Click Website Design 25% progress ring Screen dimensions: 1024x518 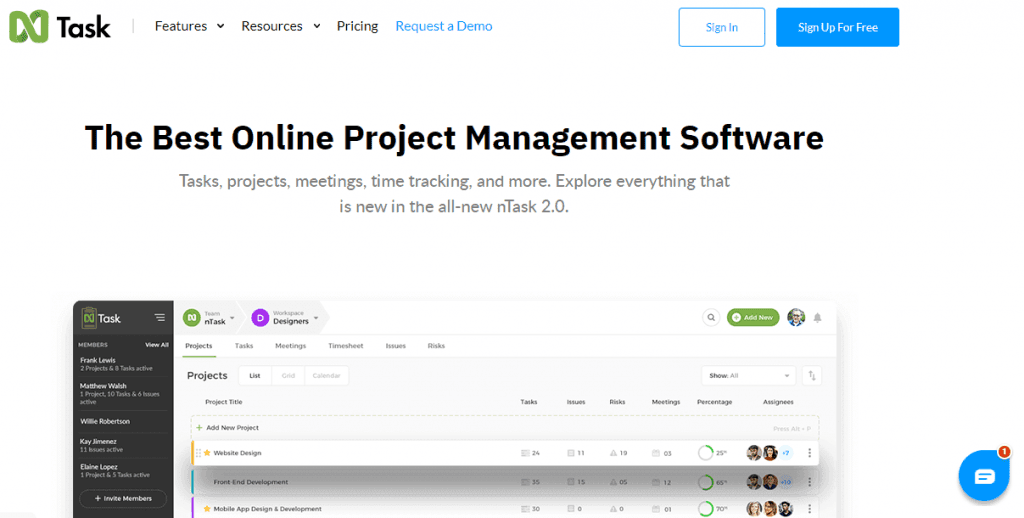(705, 453)
